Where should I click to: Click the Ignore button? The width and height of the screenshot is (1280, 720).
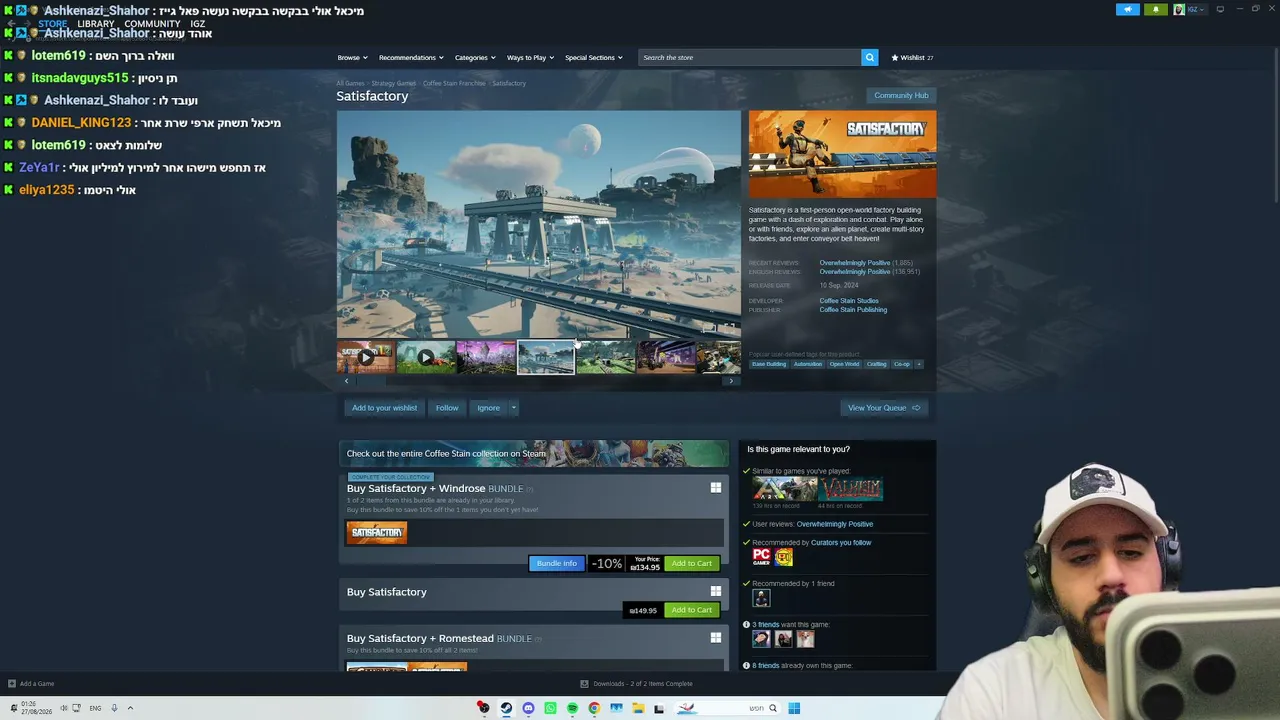pyautogui.click(x=488, y=408)
